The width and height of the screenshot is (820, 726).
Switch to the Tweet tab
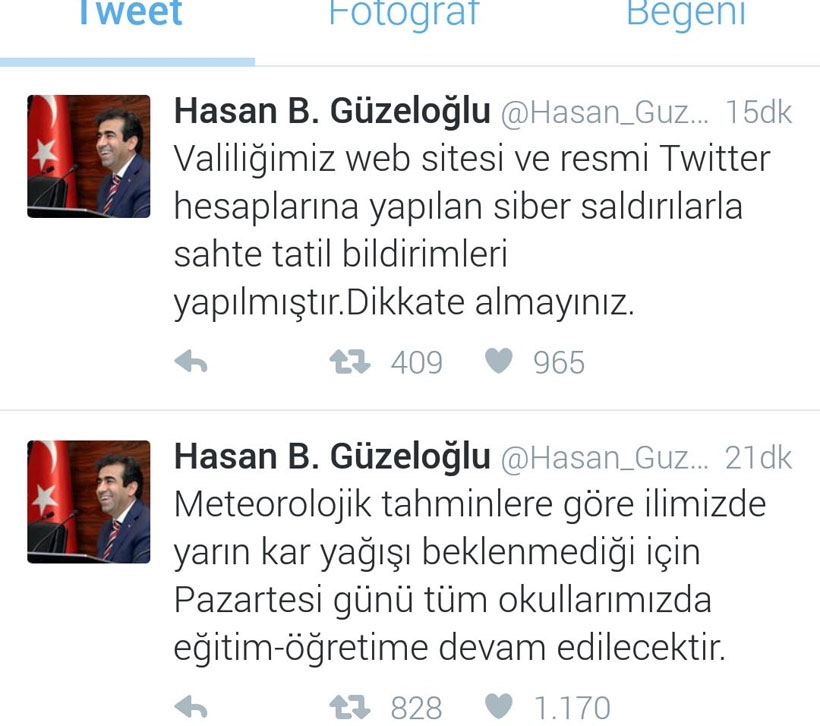(130, 13)
